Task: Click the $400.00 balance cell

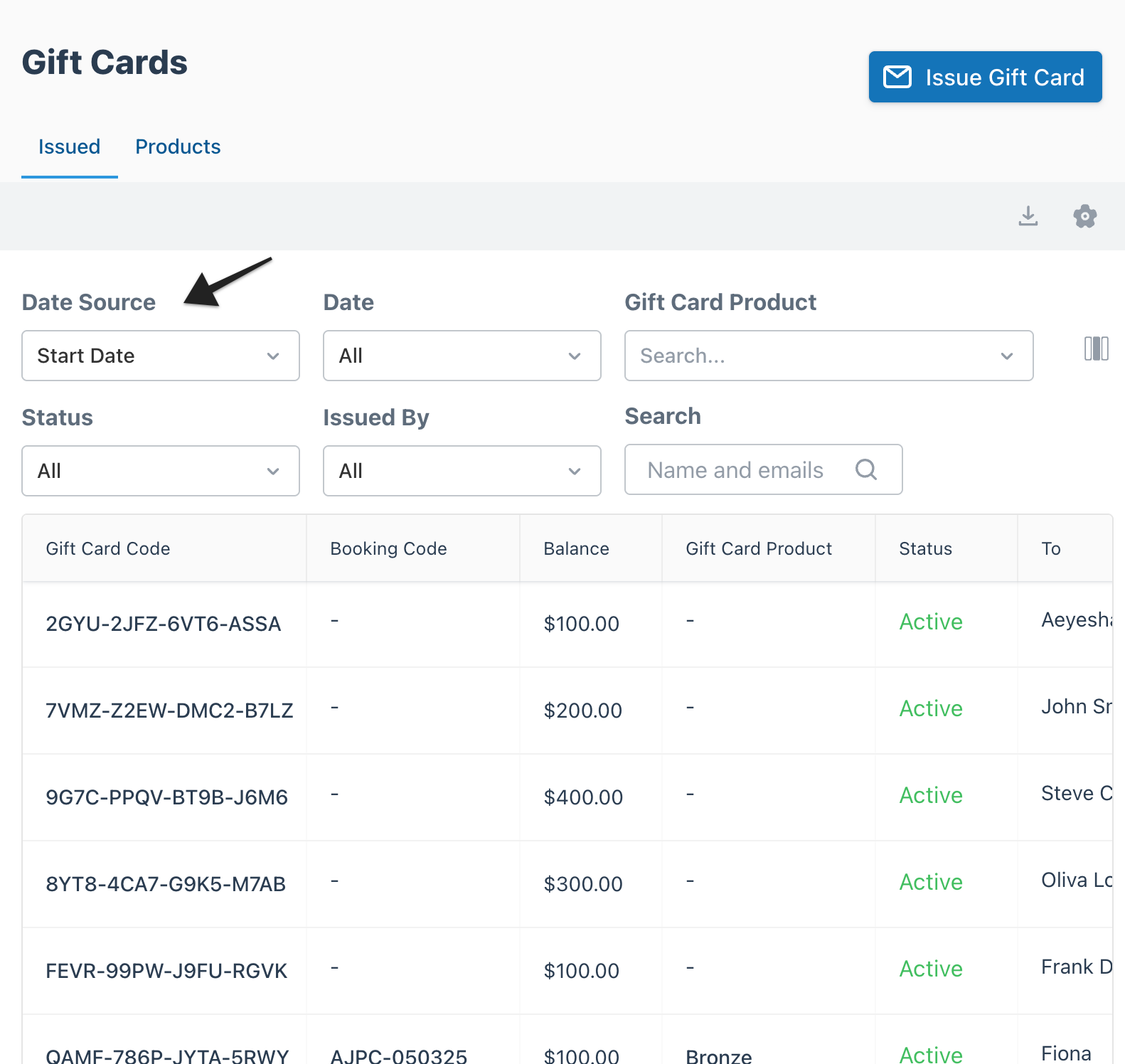Action: 583,797
